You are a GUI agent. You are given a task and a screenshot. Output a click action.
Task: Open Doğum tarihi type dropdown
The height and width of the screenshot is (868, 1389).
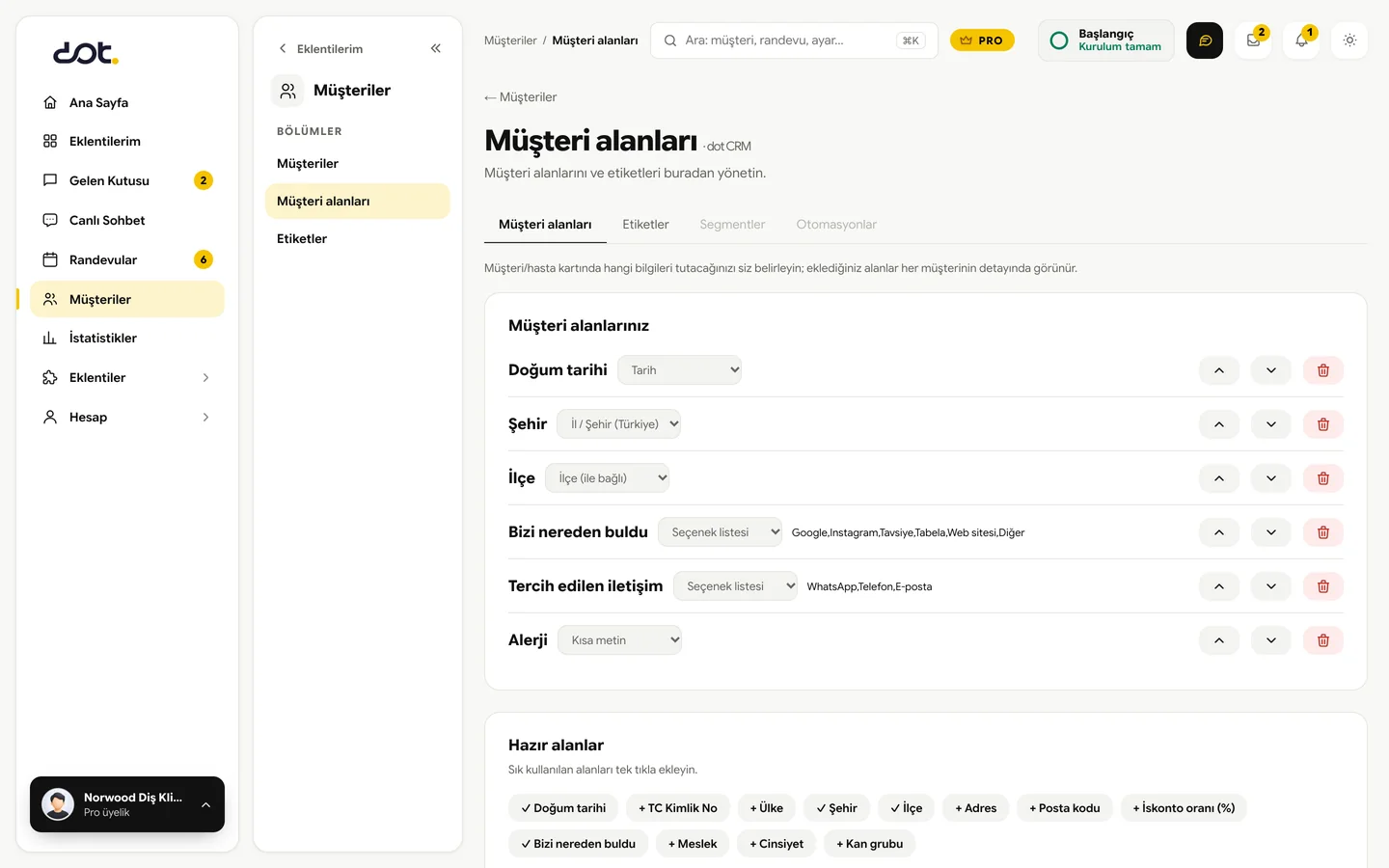coord(679,370)
